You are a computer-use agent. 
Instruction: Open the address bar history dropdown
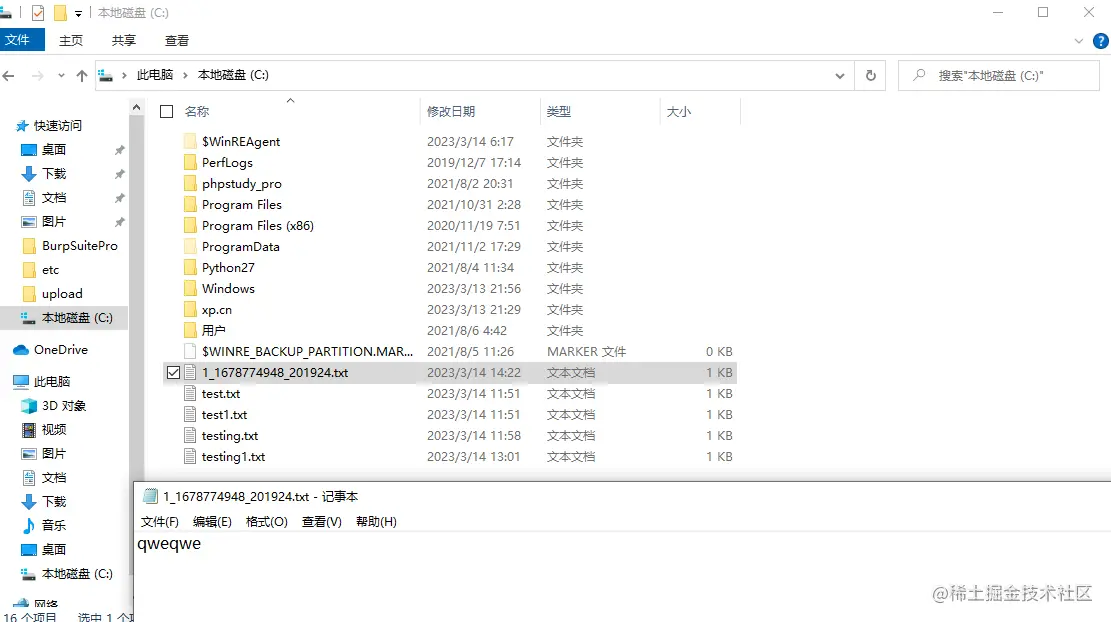point(840,75)
